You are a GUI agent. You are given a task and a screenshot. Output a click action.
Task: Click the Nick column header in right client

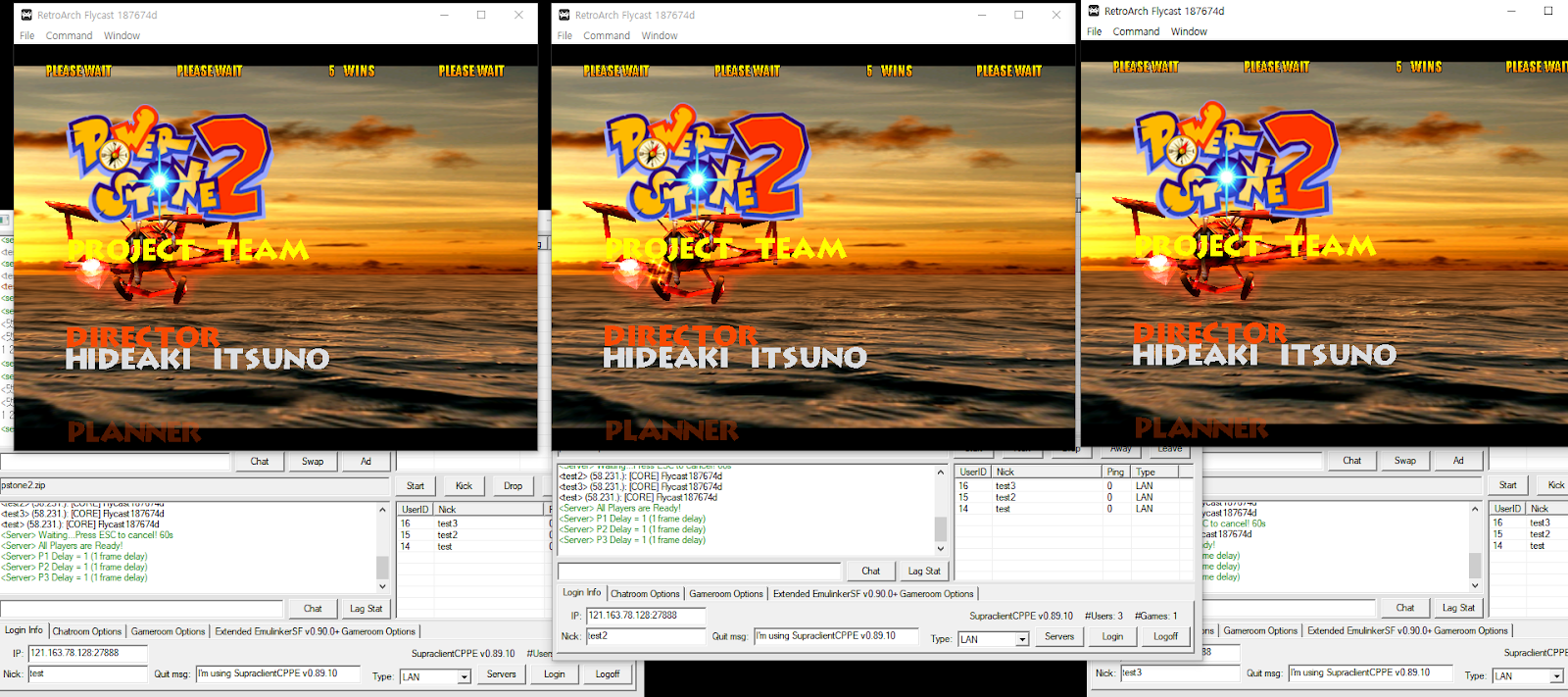1548,509
